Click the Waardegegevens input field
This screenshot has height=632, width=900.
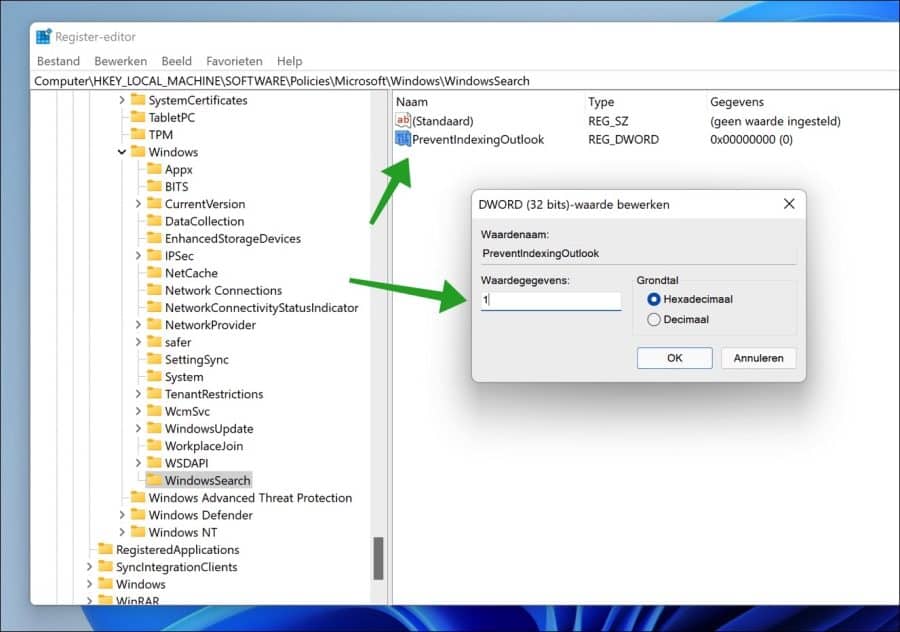[x=550, y=300]
